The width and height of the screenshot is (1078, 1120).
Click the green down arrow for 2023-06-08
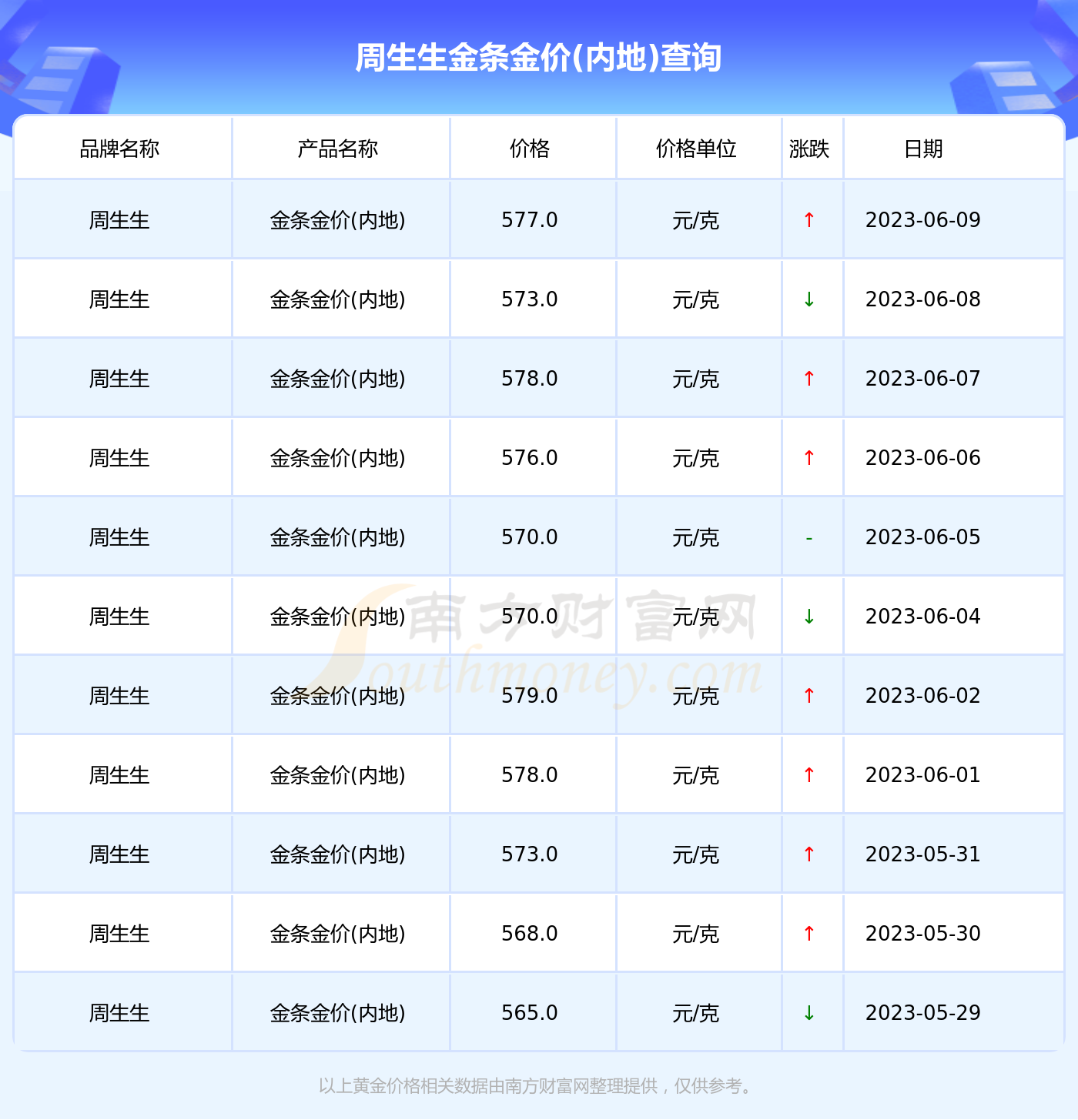click(808, 299)
